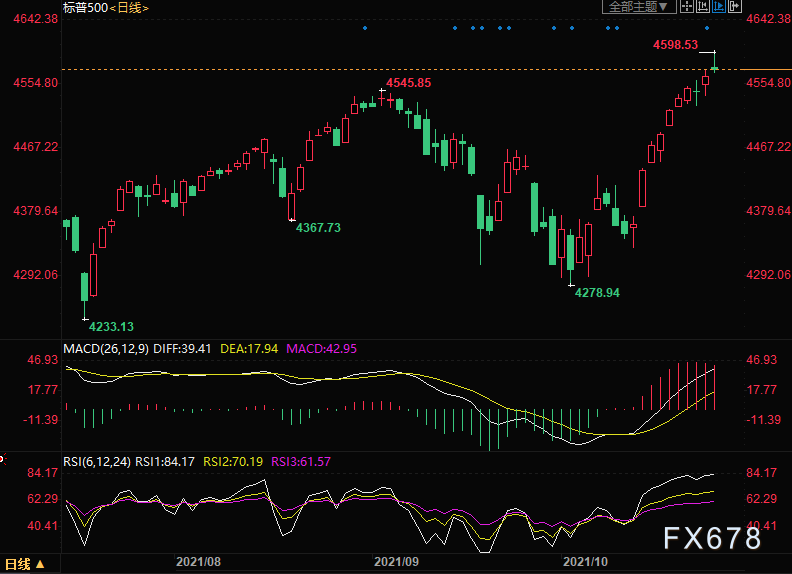Image resolution: width=792 pixels, height=574 pixels.
Task: Click 4554.80 on the right price axis
Action: pos(769,82)
